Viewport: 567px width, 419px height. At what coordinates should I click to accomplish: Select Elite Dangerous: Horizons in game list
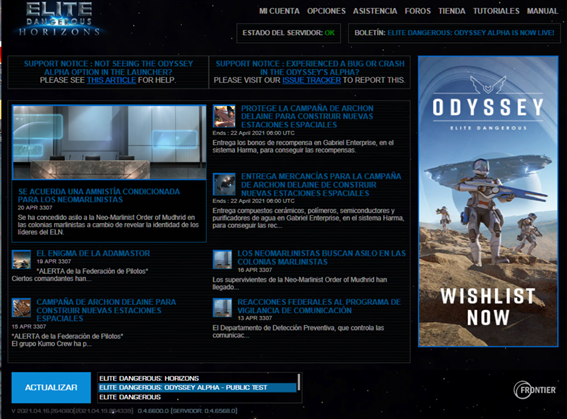pos(197,378)
